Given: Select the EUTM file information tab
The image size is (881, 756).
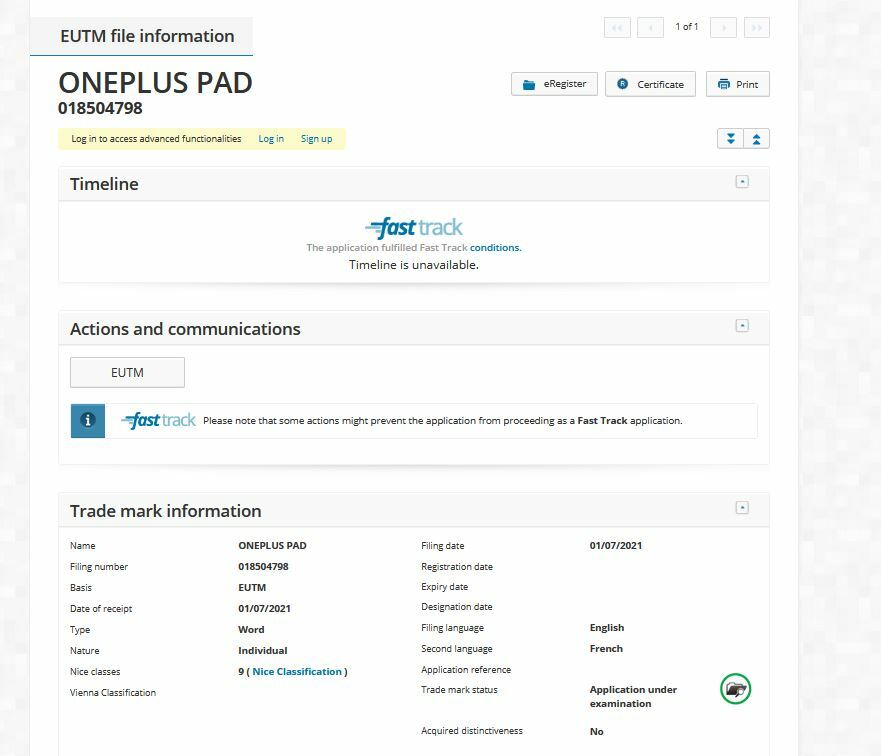Looking at the screenshot, I should (147, 37).
